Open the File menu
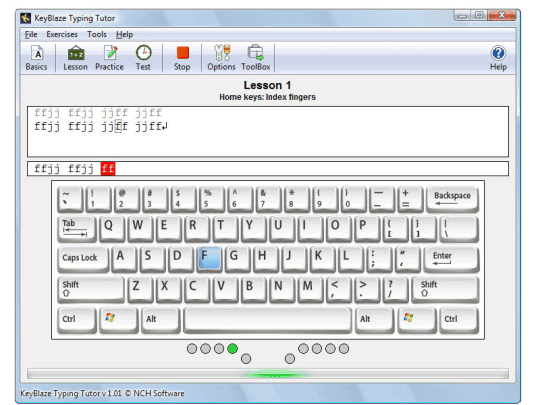Viewport: 540px width, 405px height. [31, 34]
